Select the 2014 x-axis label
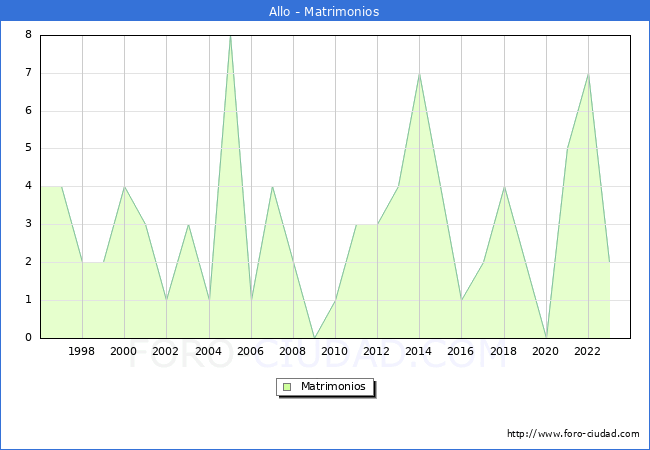Image resolution: width=650 pixels, height=450 pixels. click(419, 351)
